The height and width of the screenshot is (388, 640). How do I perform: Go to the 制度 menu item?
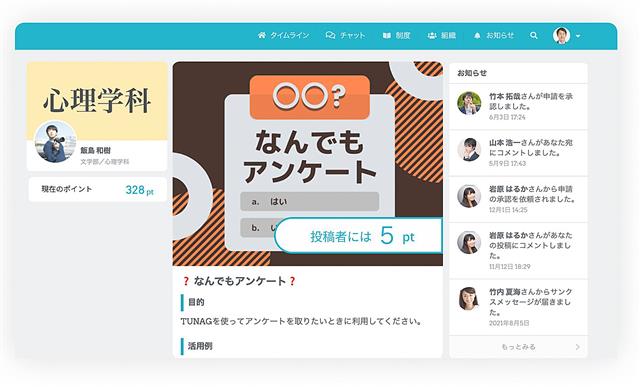[x=396, y=35]
